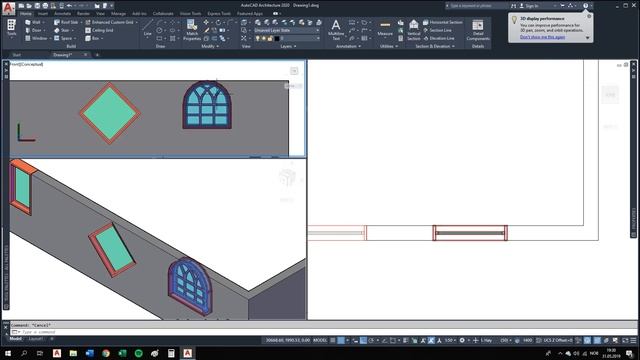Open the Detail Components tool

478,30
